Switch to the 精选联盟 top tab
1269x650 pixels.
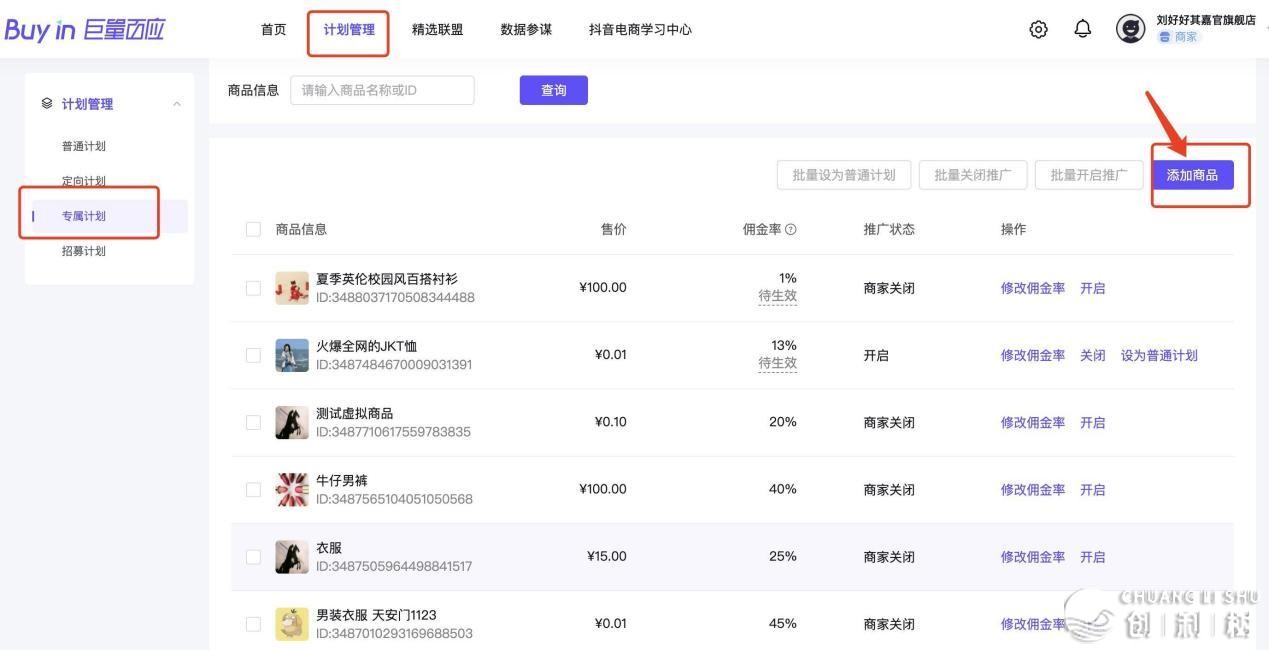437,30
